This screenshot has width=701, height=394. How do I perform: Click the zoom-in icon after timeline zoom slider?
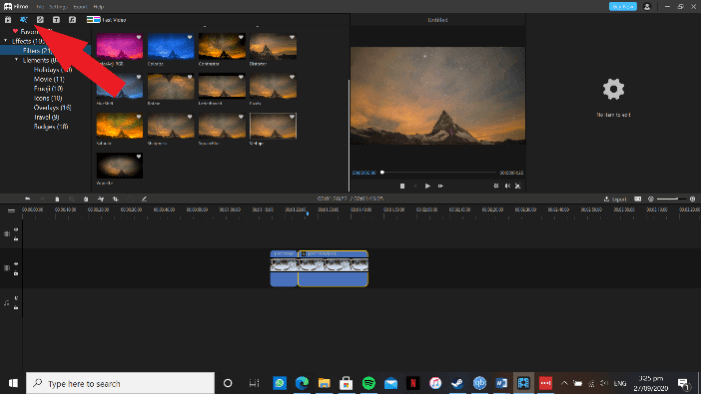click(x=692, y=199)
